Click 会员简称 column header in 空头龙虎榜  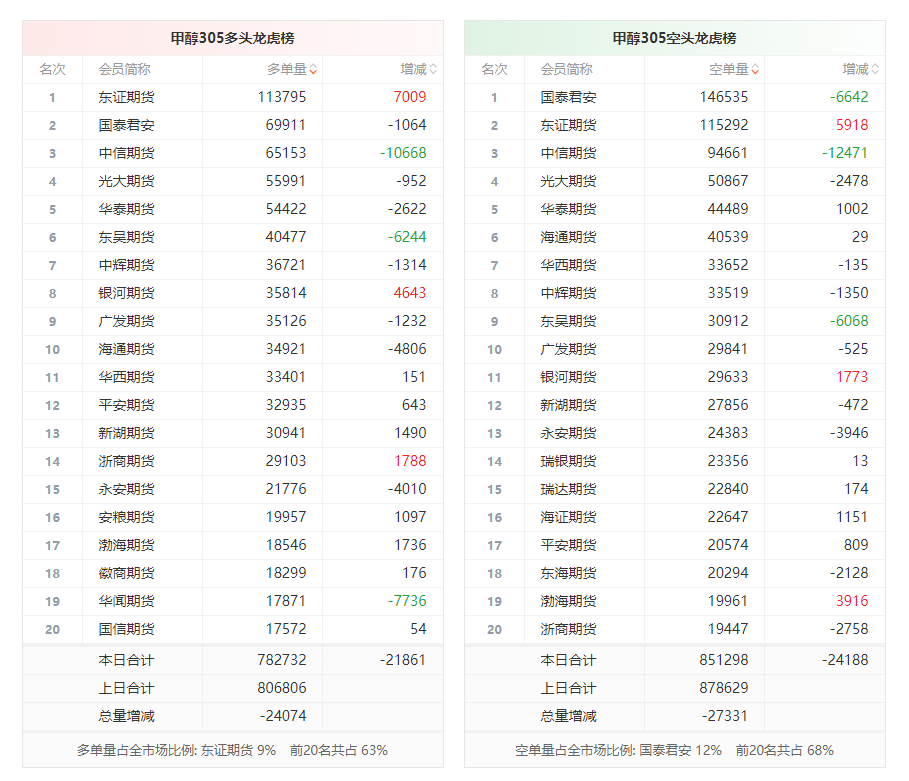(x=566, y=69)
